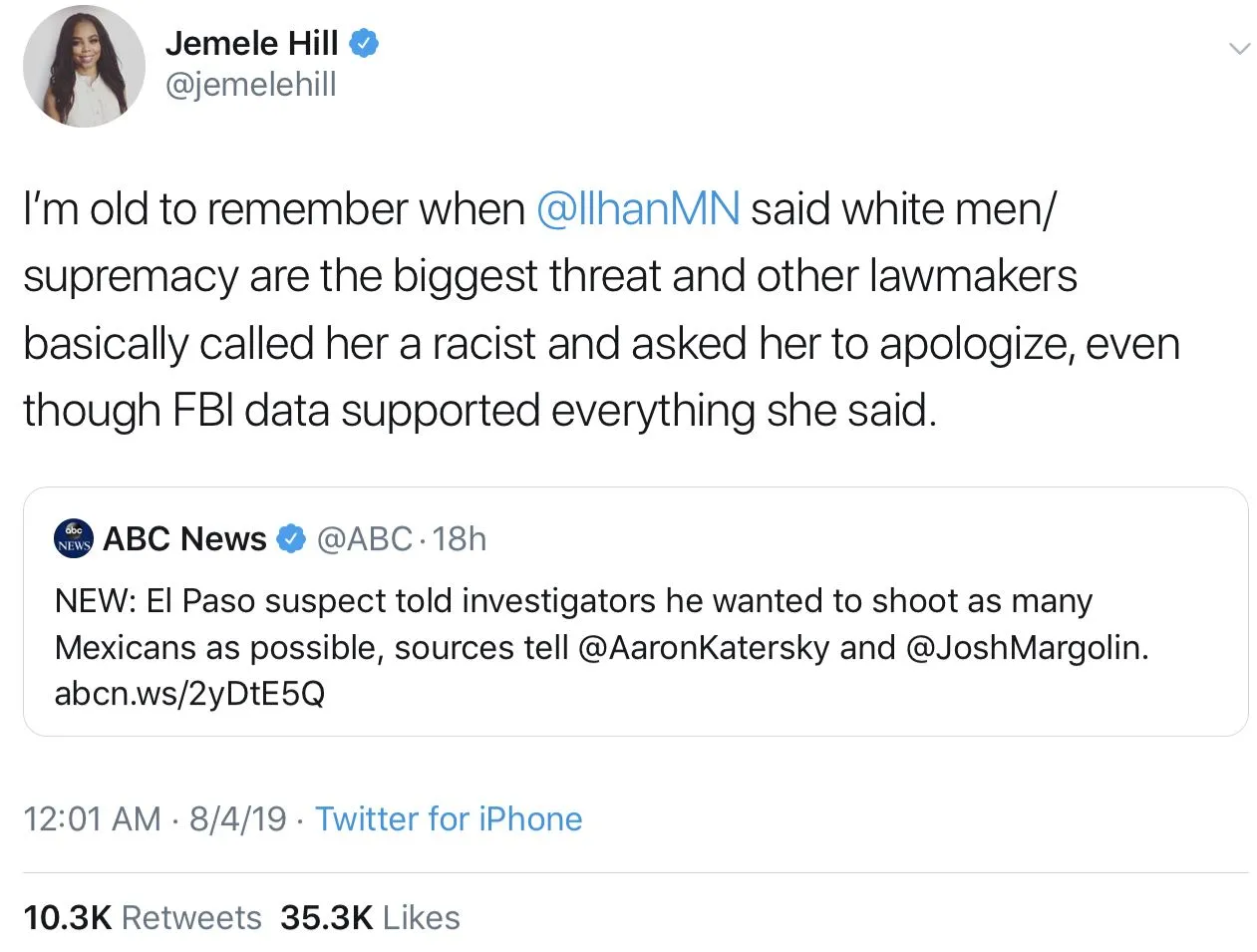This screenshot has width=1257, height=952.
Task: View the 10.3K Retweets list
Action: 142,917
